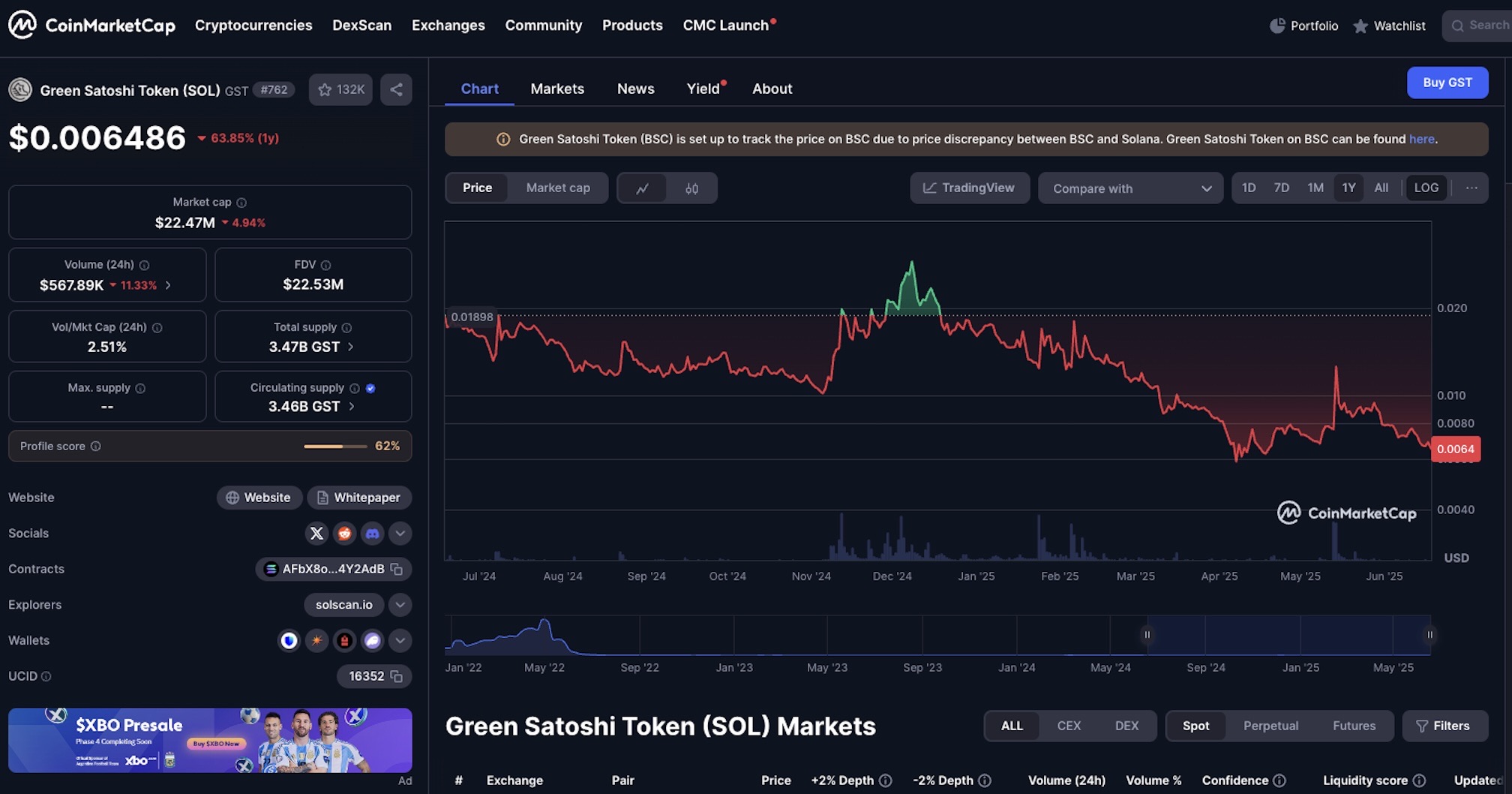Click the Total supply info icon

346,327
